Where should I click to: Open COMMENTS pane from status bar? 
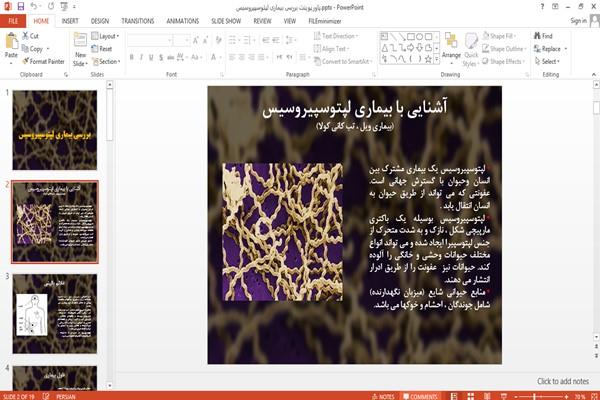(420, 397)
